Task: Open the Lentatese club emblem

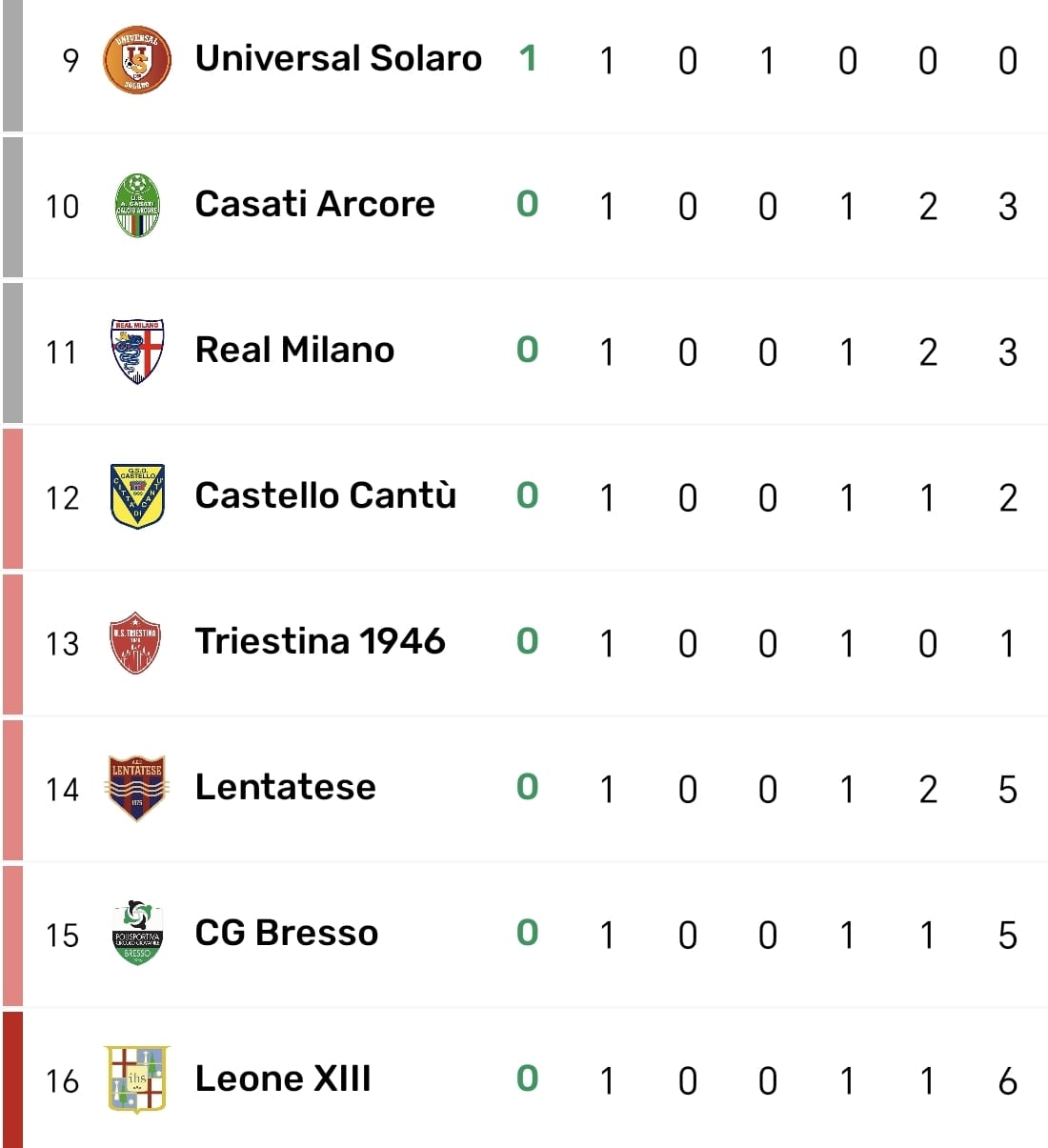Action: coord(137,788)
